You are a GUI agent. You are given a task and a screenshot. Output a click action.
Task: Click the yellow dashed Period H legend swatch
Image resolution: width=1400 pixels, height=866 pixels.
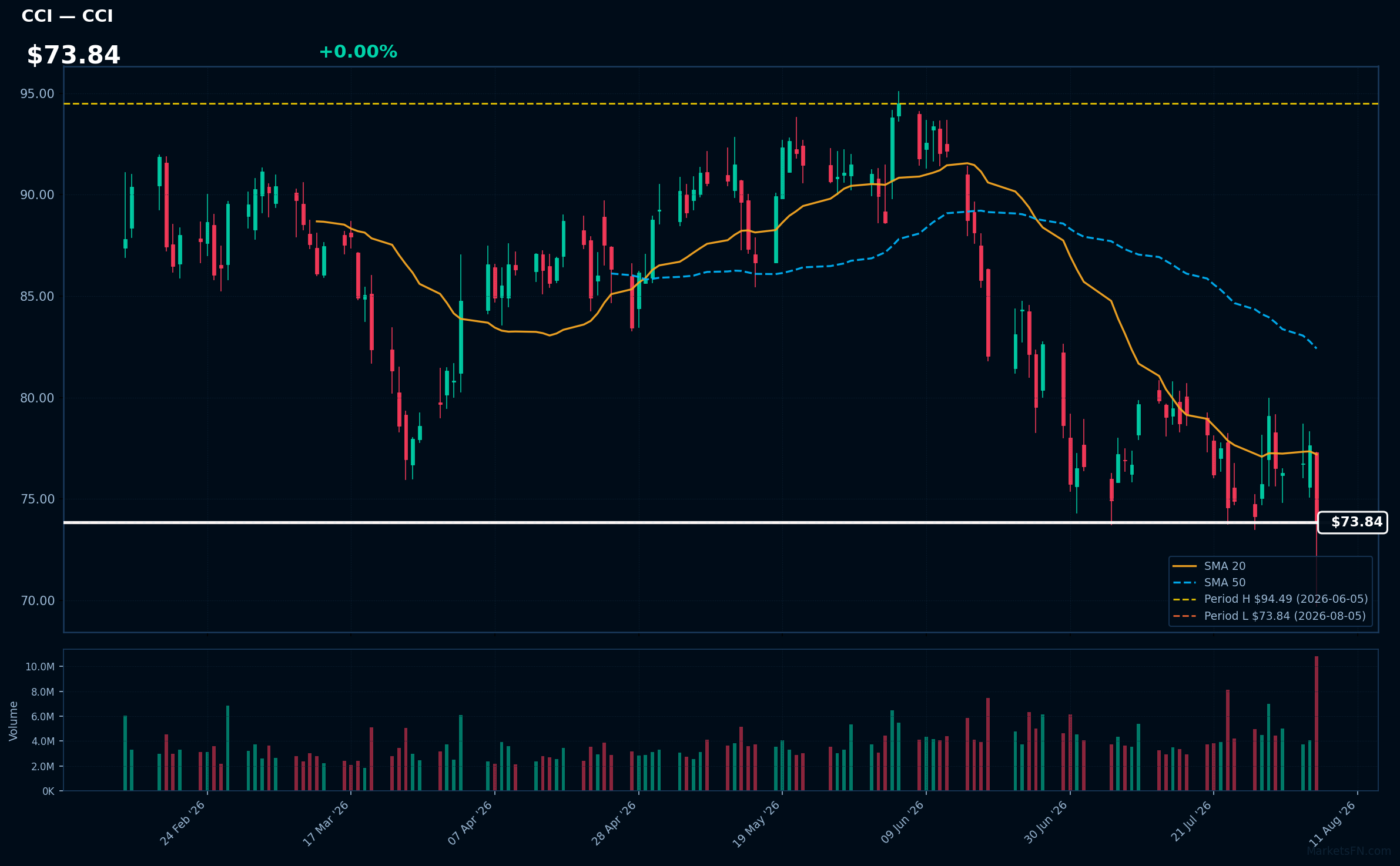(x=1184, y=599)
